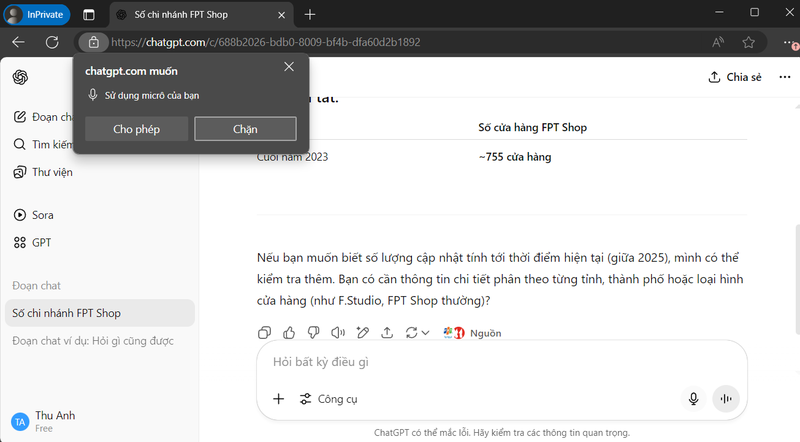Click the Chia sẻ share button
Viewport: 800px width, 442px height.
tap(734, 77)
